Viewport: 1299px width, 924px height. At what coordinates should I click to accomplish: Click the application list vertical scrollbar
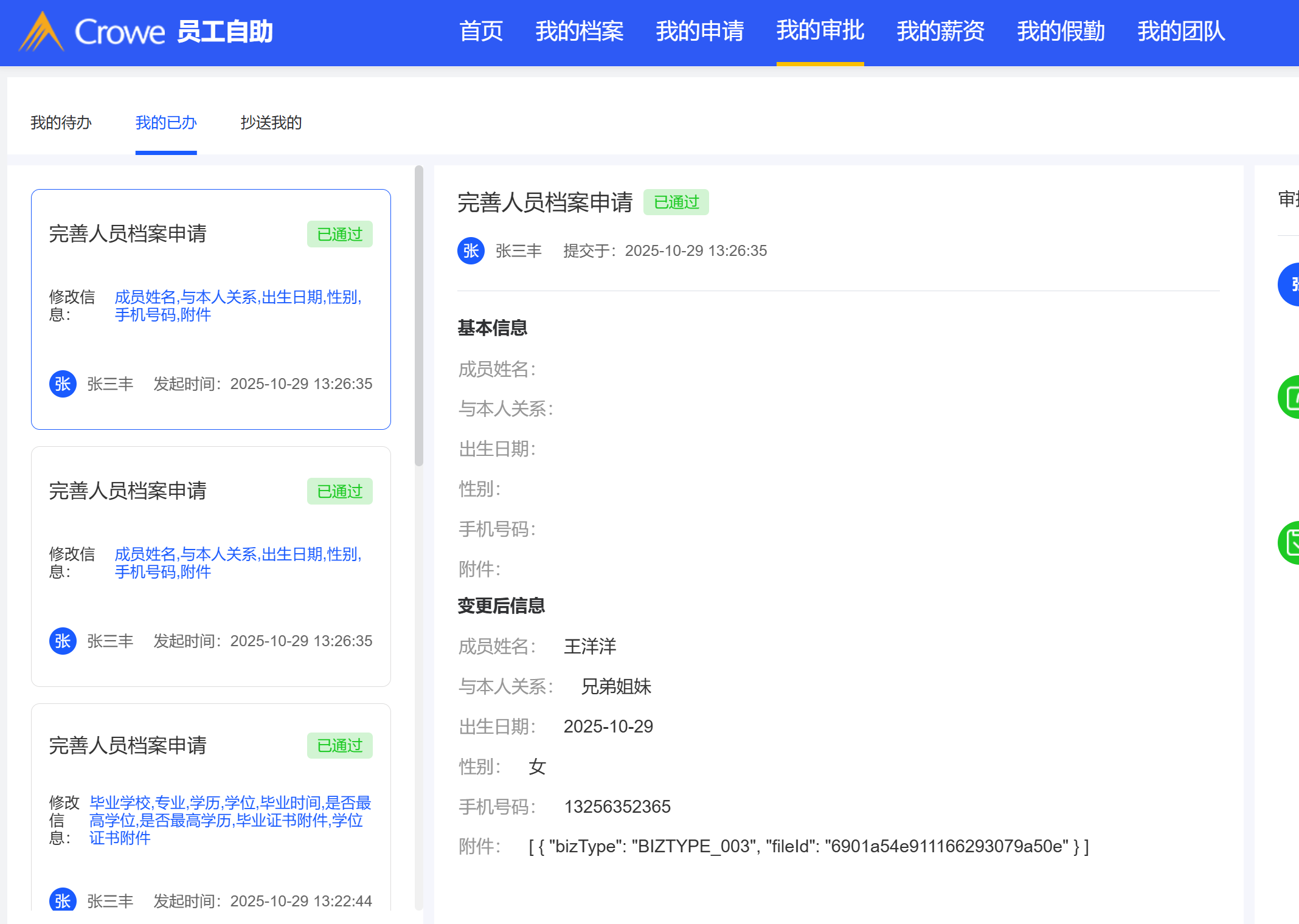point(418,316)
